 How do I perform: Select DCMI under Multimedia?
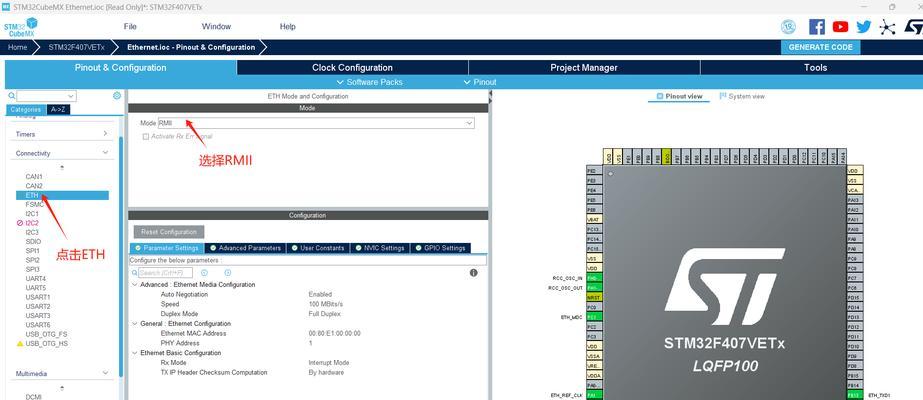[33, 397]
